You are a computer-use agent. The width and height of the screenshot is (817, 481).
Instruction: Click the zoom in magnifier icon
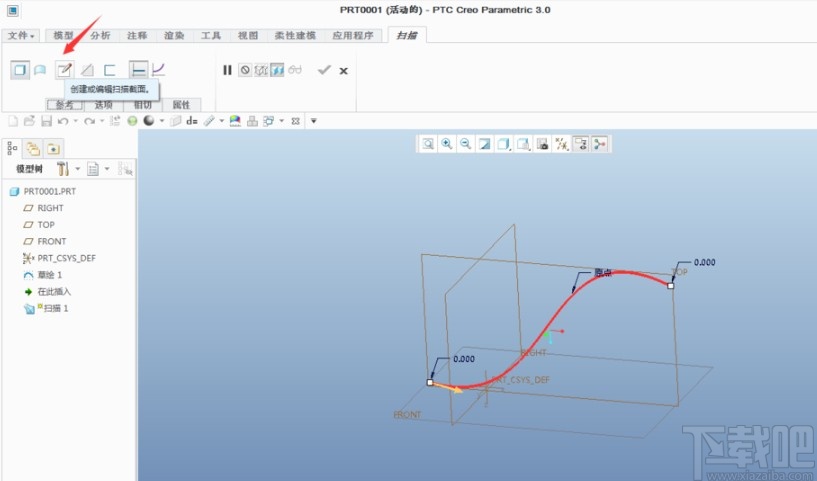pos(447,144)
